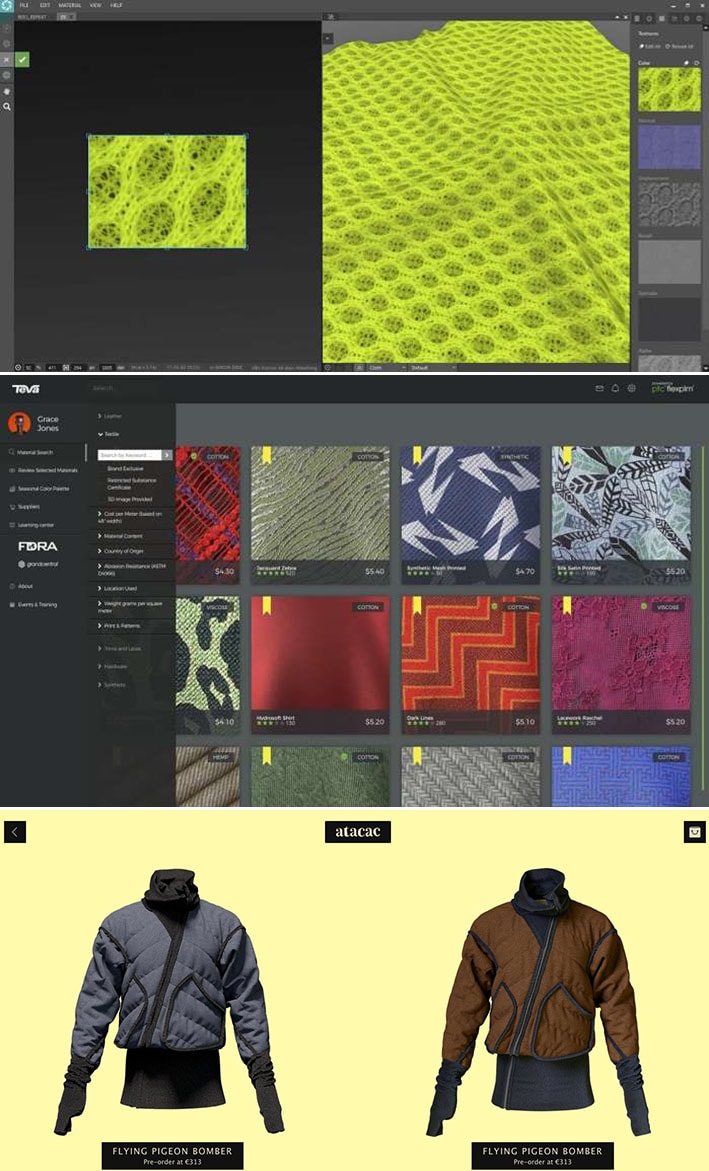
Task: Expand Print & Patterns filter
Action: click(x=120, y=626)
